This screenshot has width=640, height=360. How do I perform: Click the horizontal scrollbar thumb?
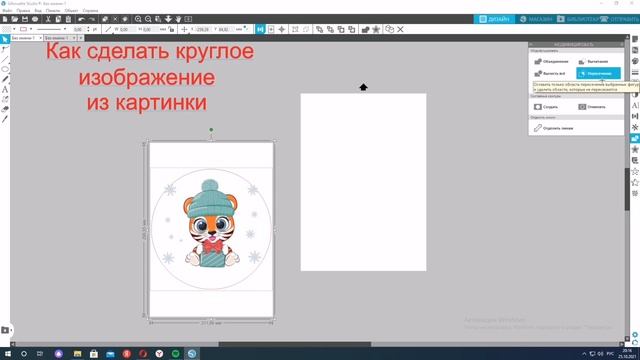point(295,344)
